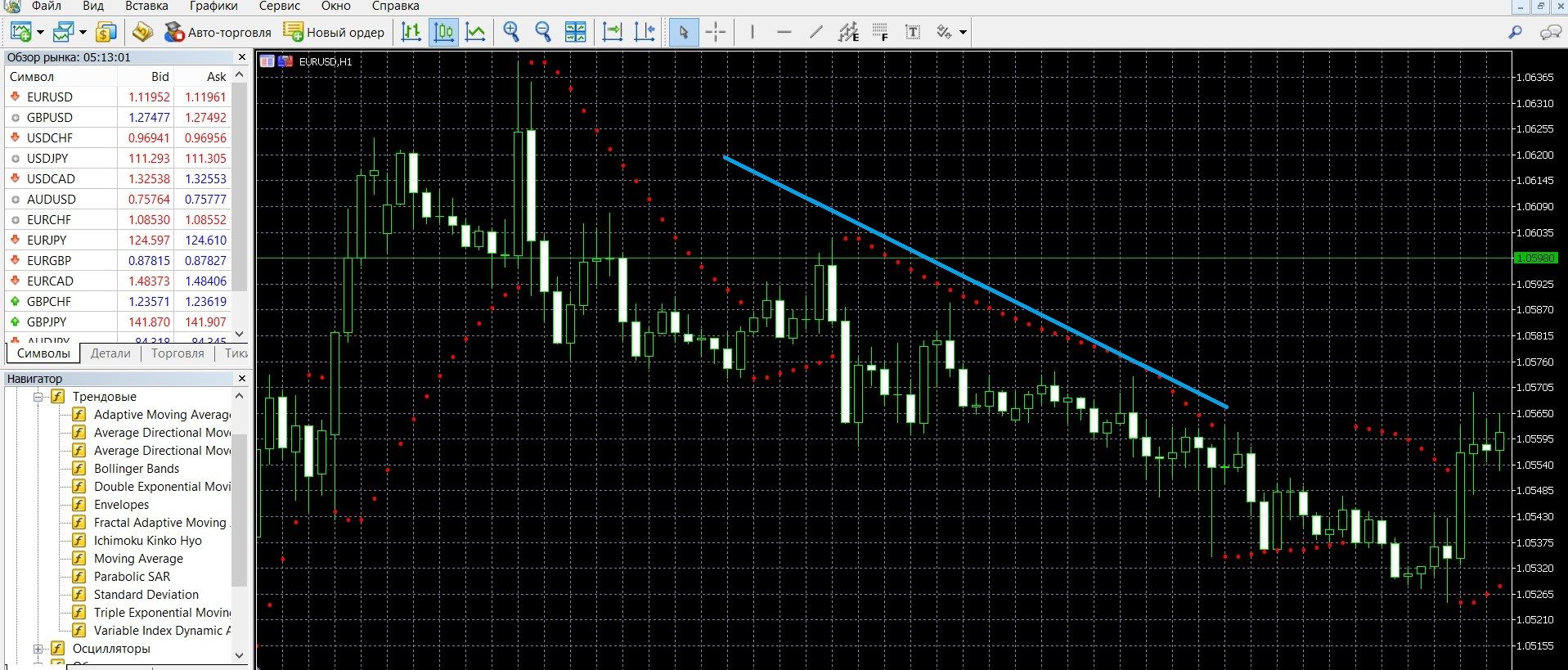The width and height of the screenshot is (1568, 670).
Task: Zoom out of the chart
Action: 543,32
